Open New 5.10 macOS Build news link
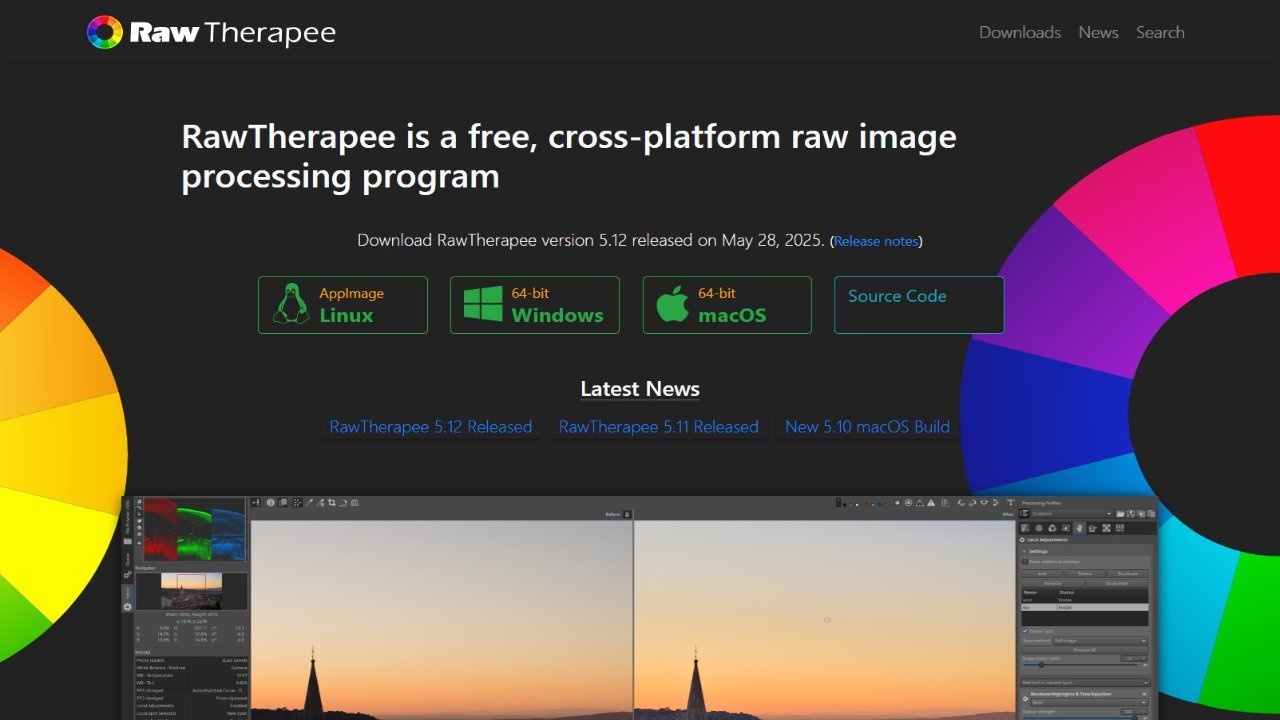Viewport: 1280px width, 720px height. (x=868, y=427)
